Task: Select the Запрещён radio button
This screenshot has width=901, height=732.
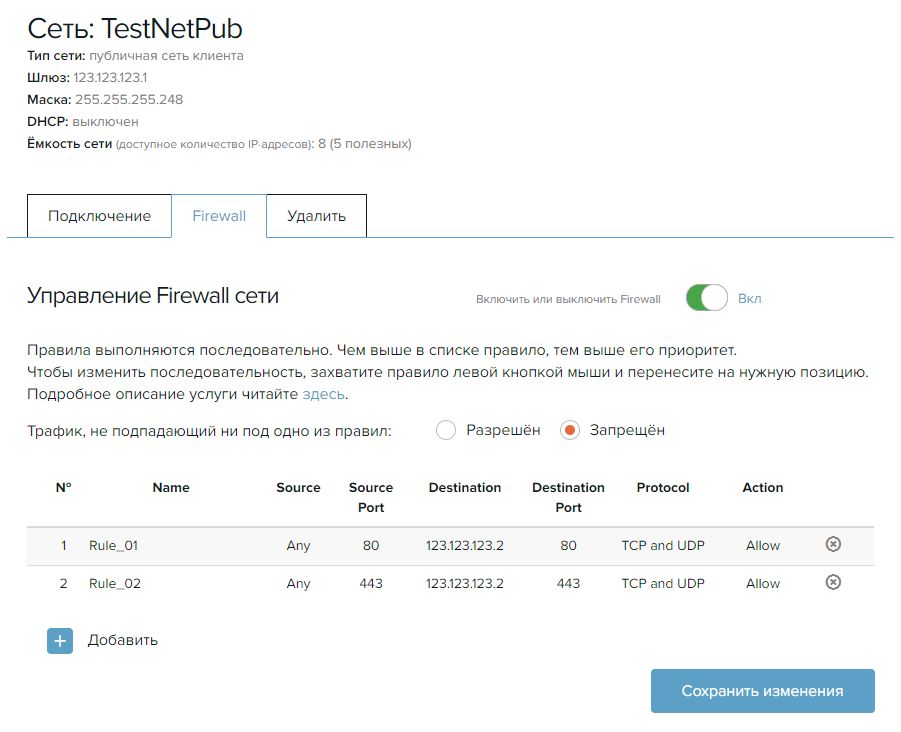Action: (570, 430)
